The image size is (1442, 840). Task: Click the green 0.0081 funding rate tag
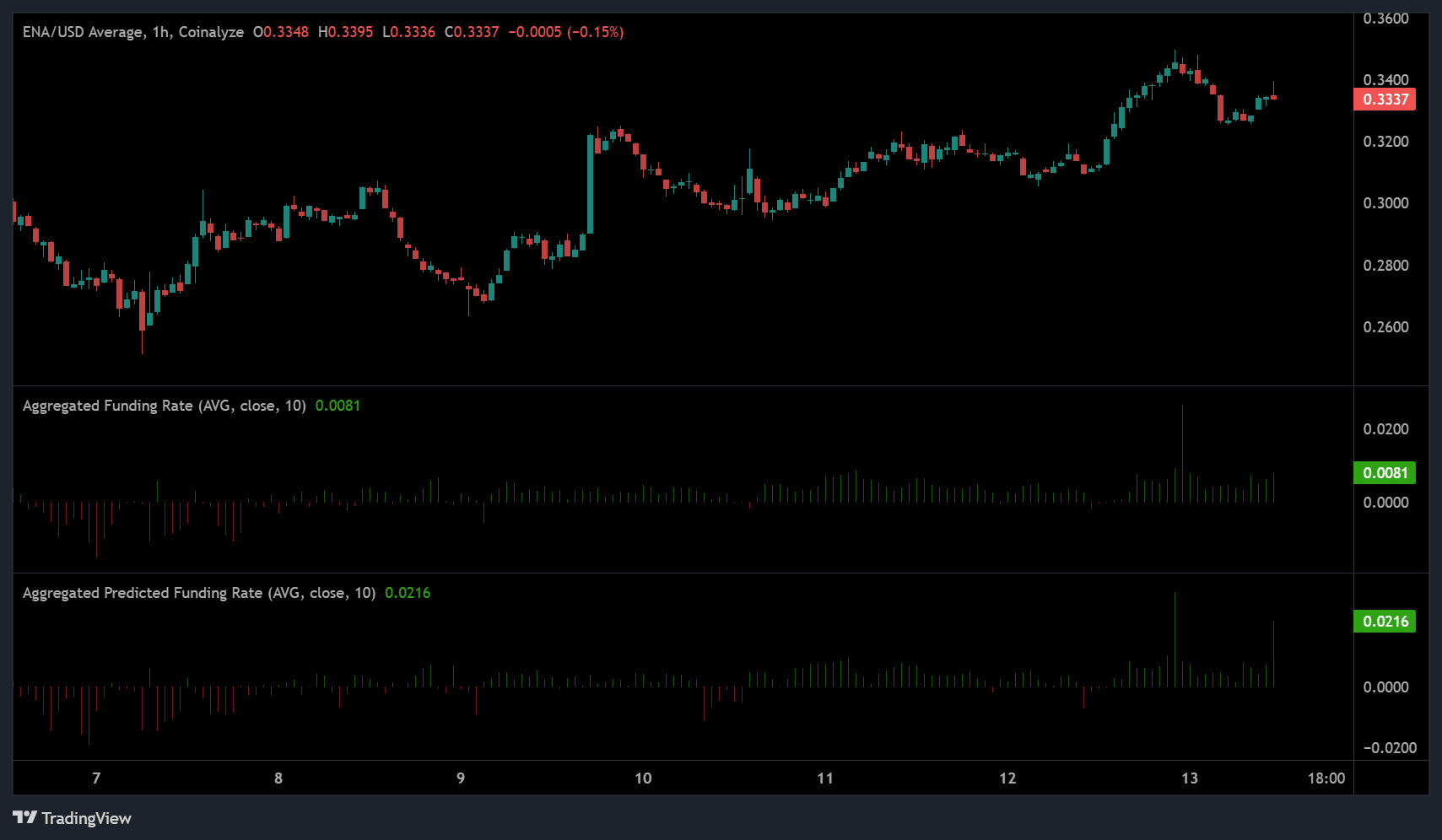pos(1385,473)
